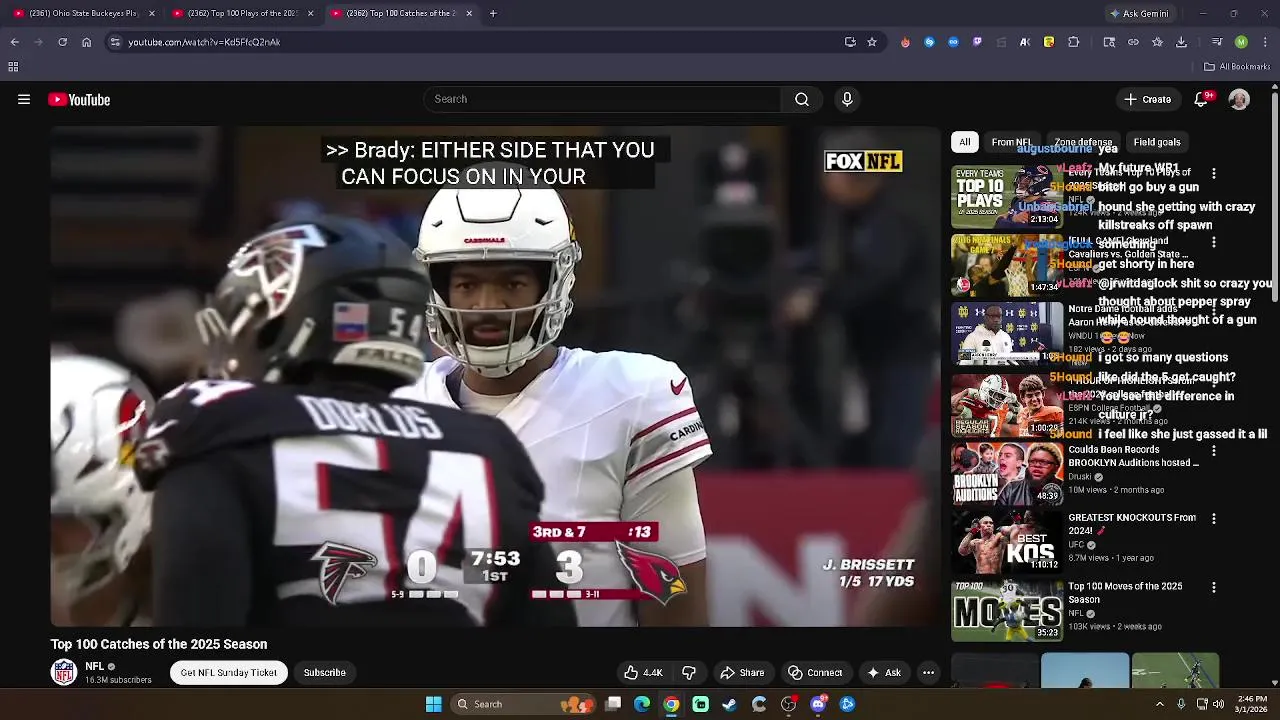Screen dimensions: 1280x720
Task: Click the YouTube search magnifier button
Action: click(802, 99)
